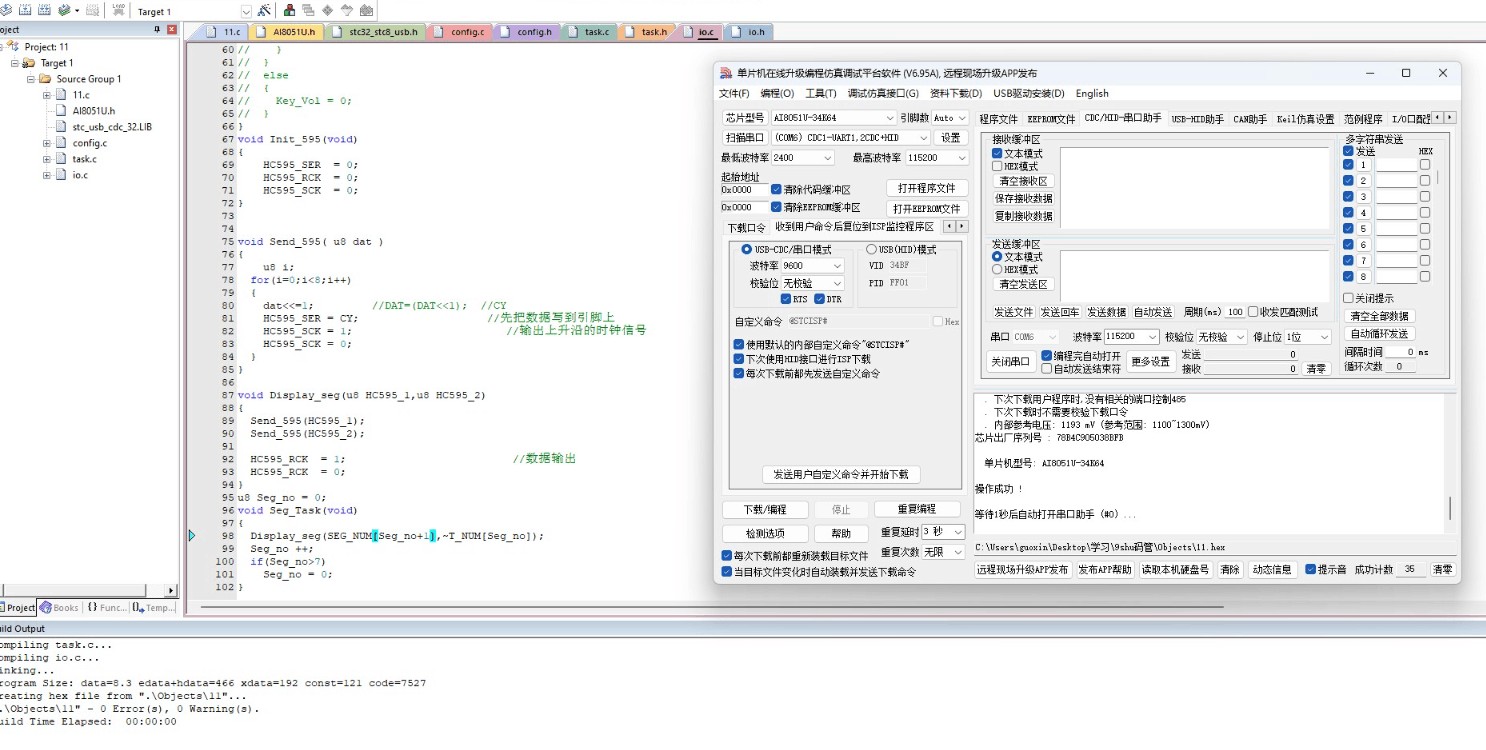
Task: Select USB(HID) mode radio button
Action: click(x=871, y=249)
